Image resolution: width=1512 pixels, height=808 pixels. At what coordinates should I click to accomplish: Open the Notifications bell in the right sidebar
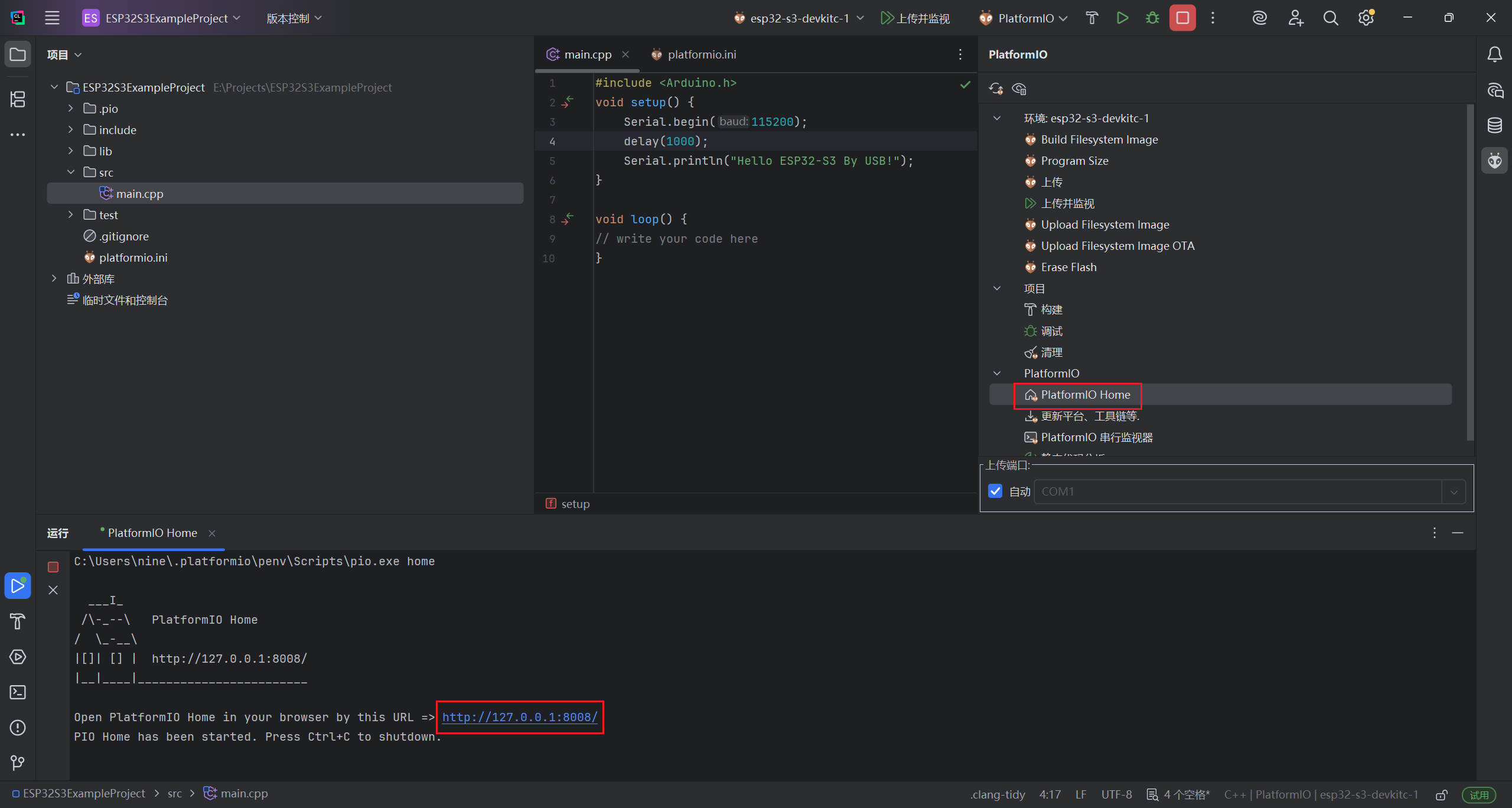pyautogui.click(x=1494, y=54)
